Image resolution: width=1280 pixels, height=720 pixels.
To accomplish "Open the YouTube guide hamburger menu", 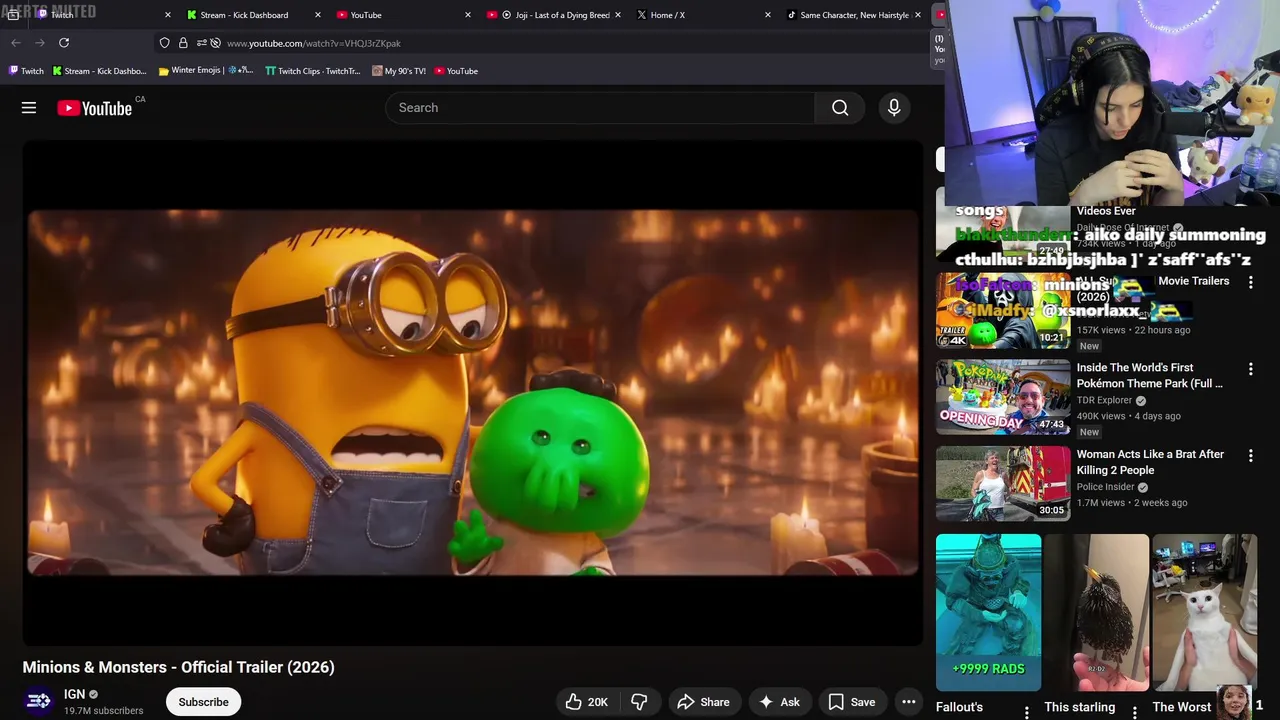I will pos(29,108).
